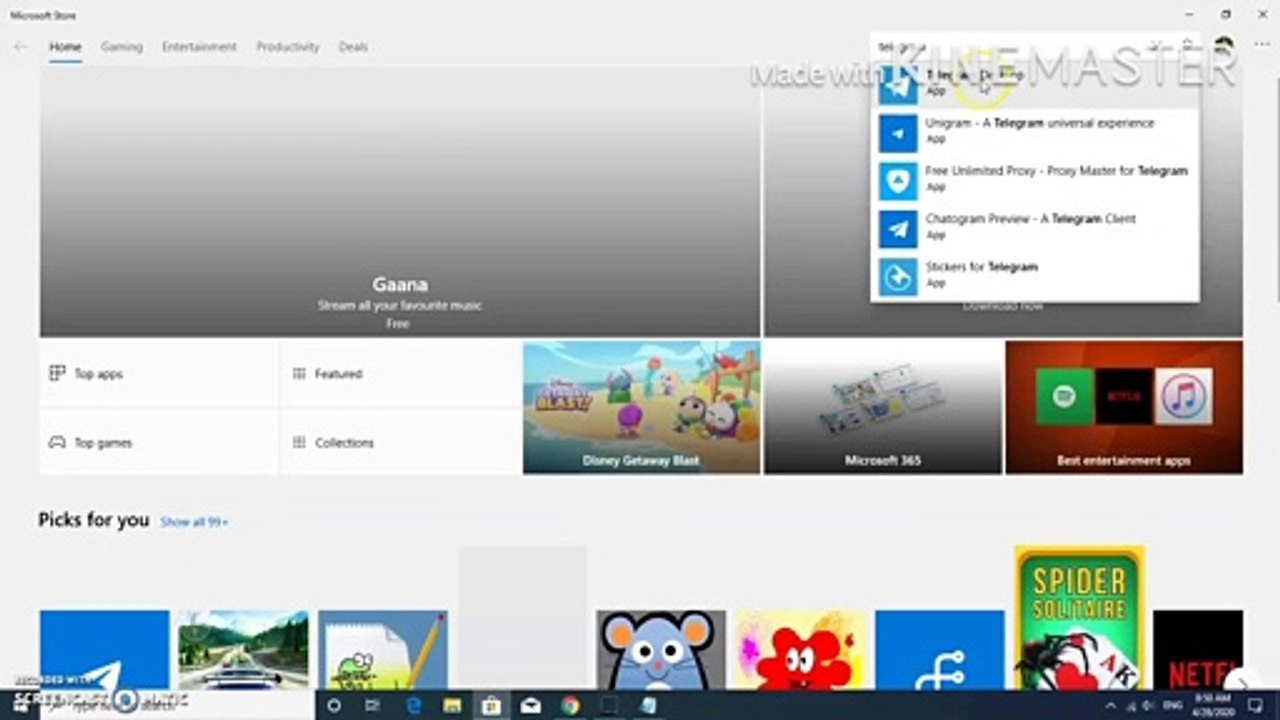This screenshot has height=720, width=1280.
Task: Open the Top apps tile
Action: click(x=159, y=373)
